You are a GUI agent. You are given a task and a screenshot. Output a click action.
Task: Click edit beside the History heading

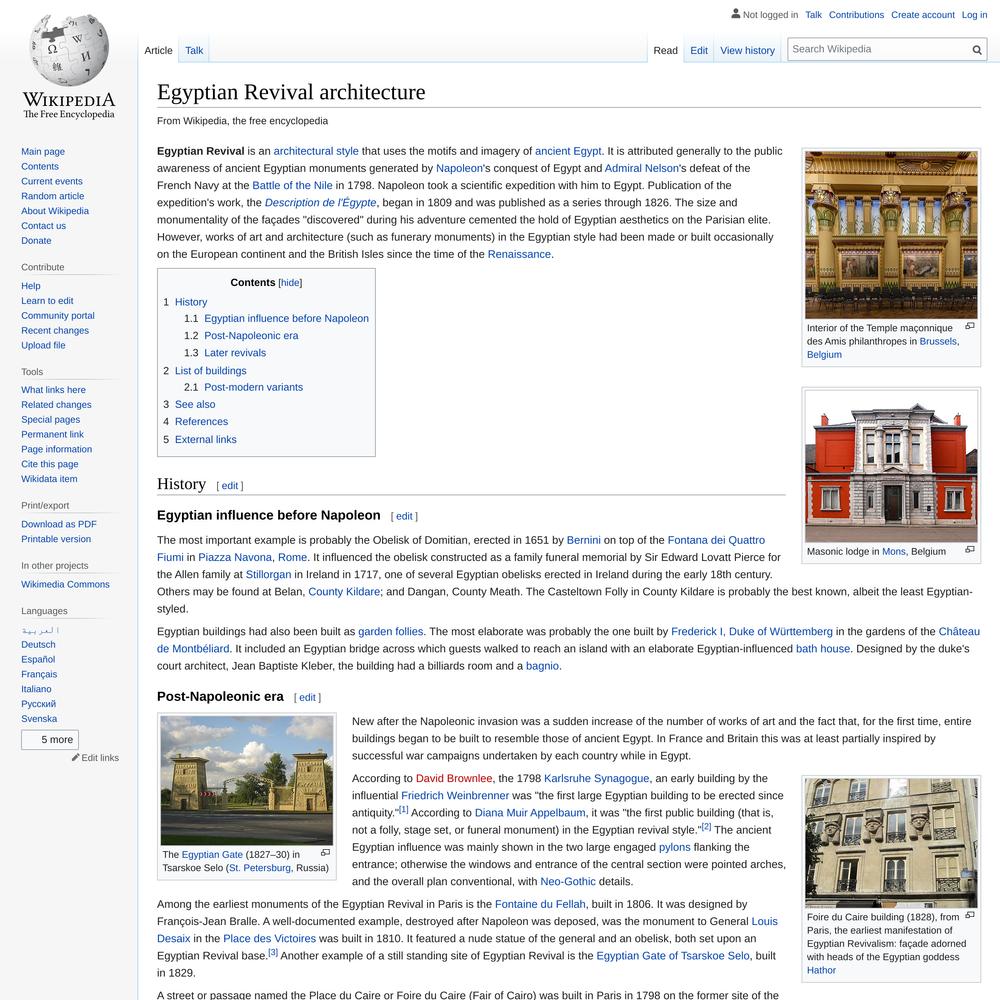click(230, 485)
